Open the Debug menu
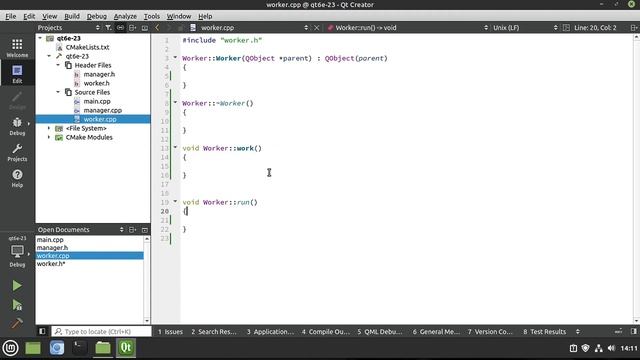640x360 pixels. coord(97,16)
